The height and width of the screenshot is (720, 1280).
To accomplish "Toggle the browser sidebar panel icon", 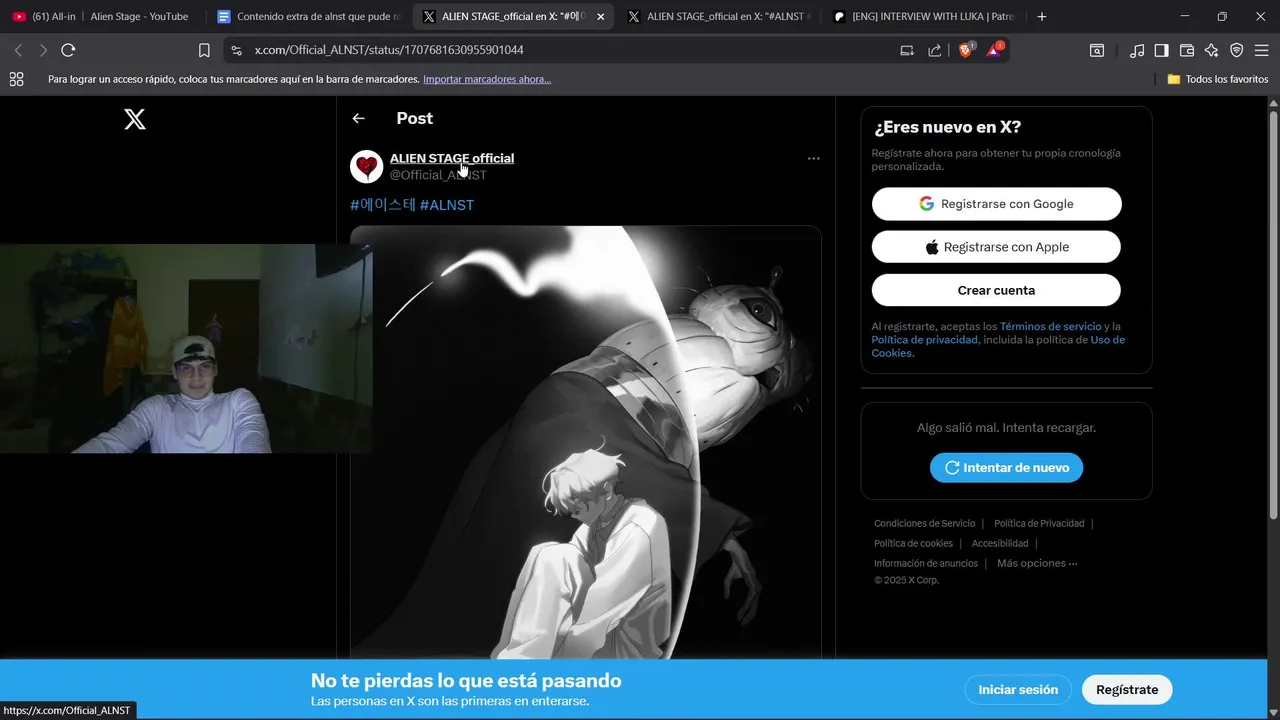I will click(x=1162, y=50).
